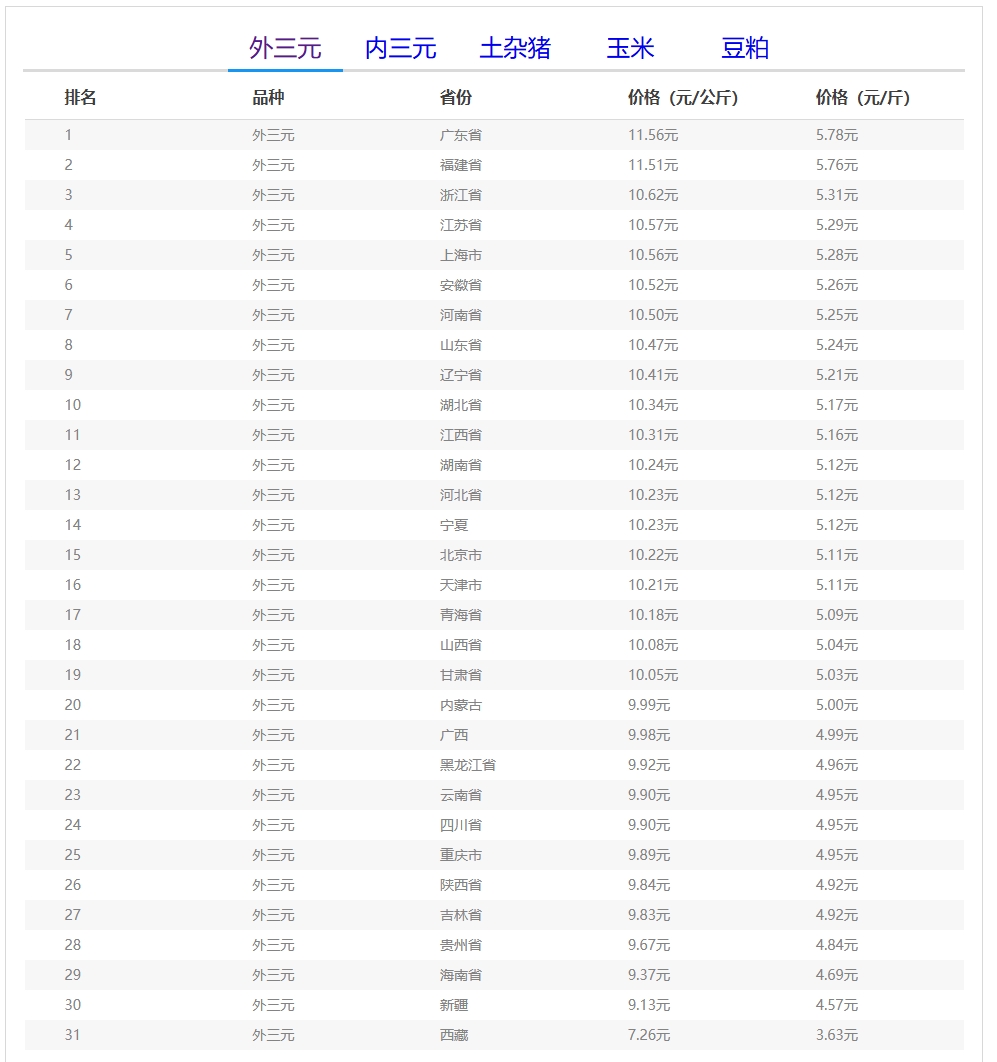Viewport: 997px width, 1062px height.
Task: Select the 9.92元 price for 黑龙江省
Action: (649, 765)
